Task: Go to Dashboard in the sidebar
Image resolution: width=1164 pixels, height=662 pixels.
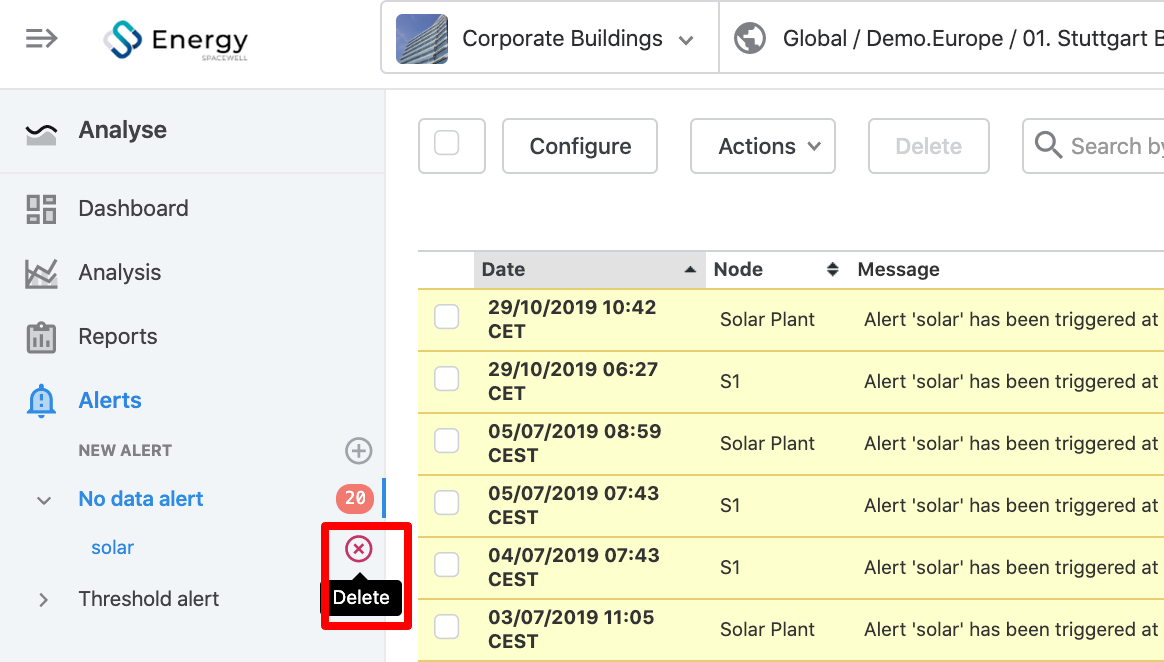Action: pyautogui.click(x=134, y=209)
